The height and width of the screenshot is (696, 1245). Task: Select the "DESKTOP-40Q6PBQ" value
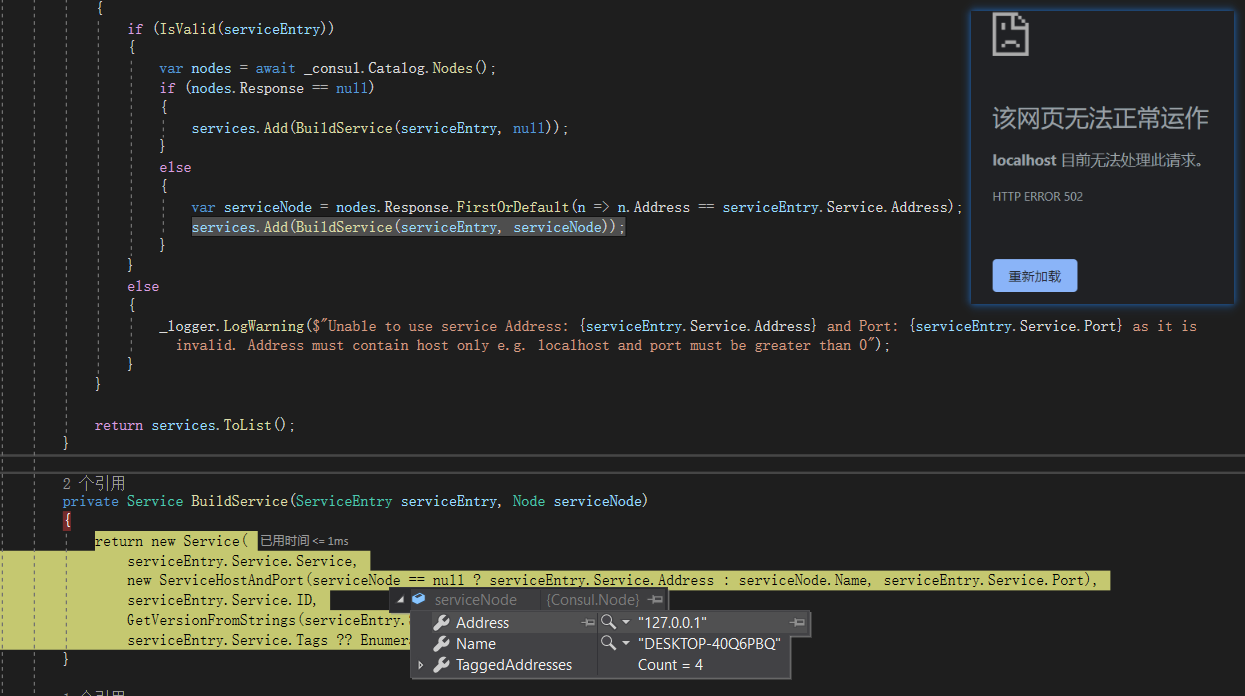point(709,644)
